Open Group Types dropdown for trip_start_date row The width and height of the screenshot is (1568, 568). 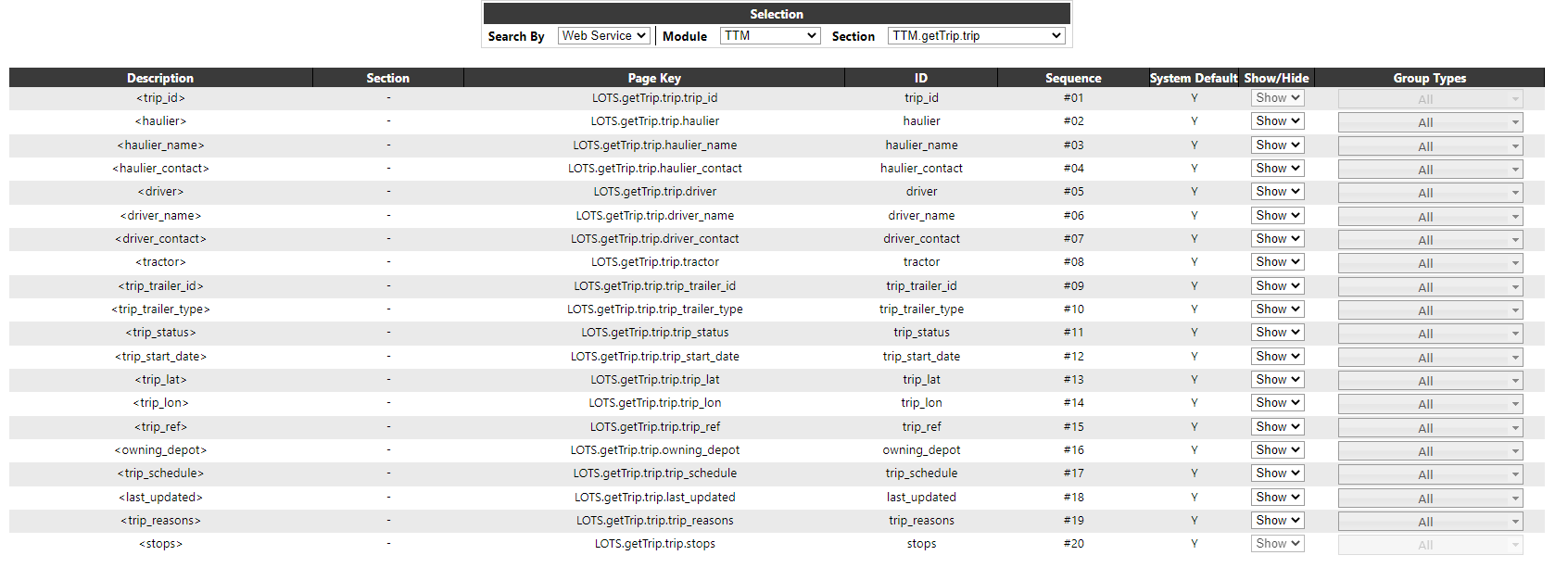tap(1430, 358)
